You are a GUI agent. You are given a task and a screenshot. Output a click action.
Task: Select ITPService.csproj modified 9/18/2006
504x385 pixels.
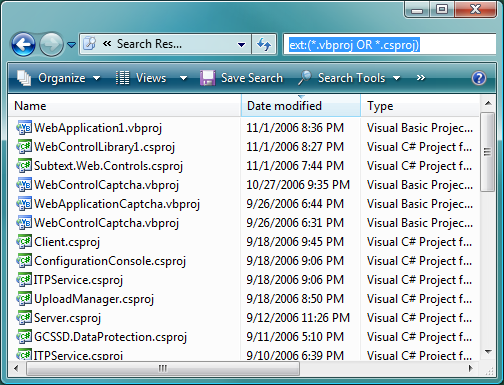coord(78,280)
